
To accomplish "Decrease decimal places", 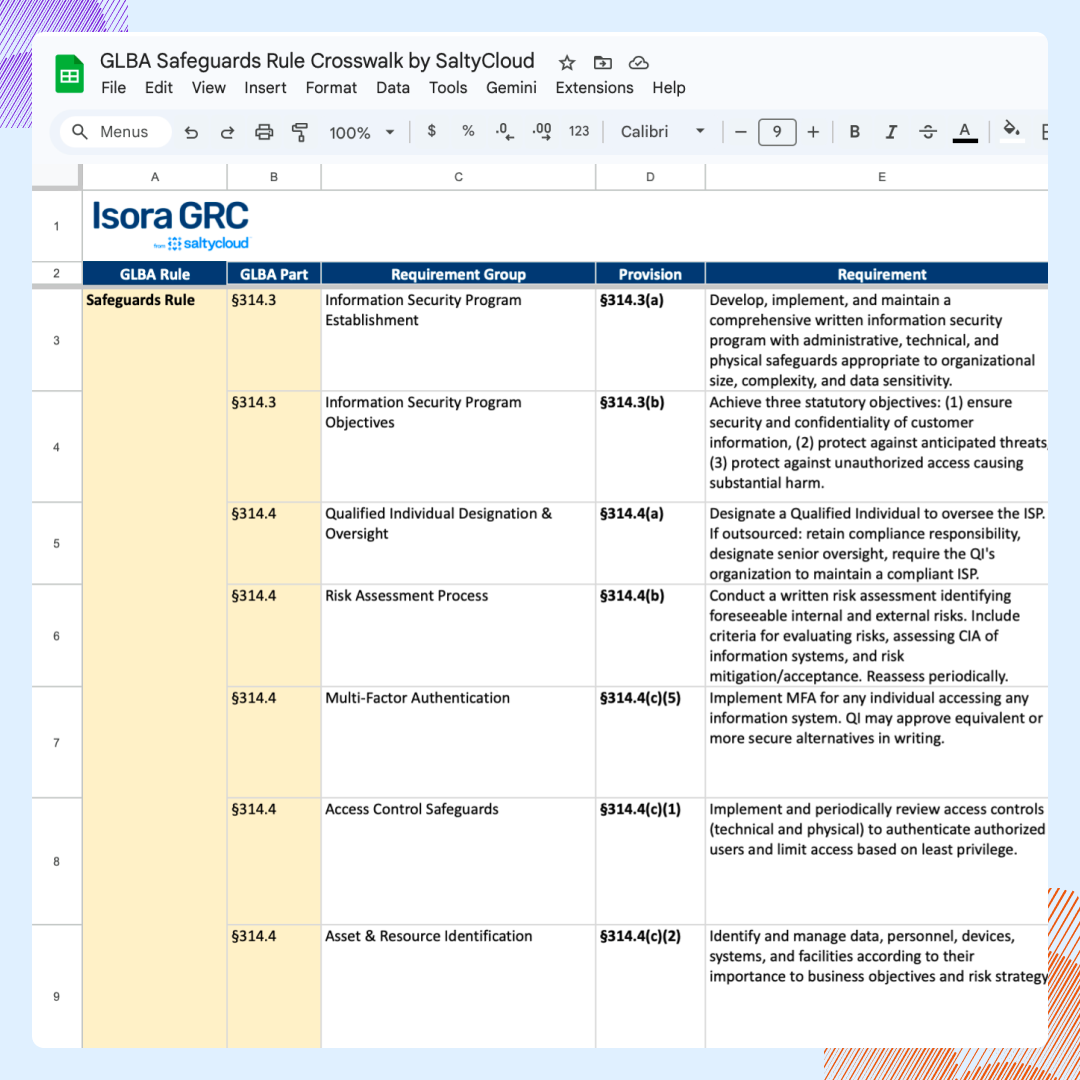I will pos(503,131).
